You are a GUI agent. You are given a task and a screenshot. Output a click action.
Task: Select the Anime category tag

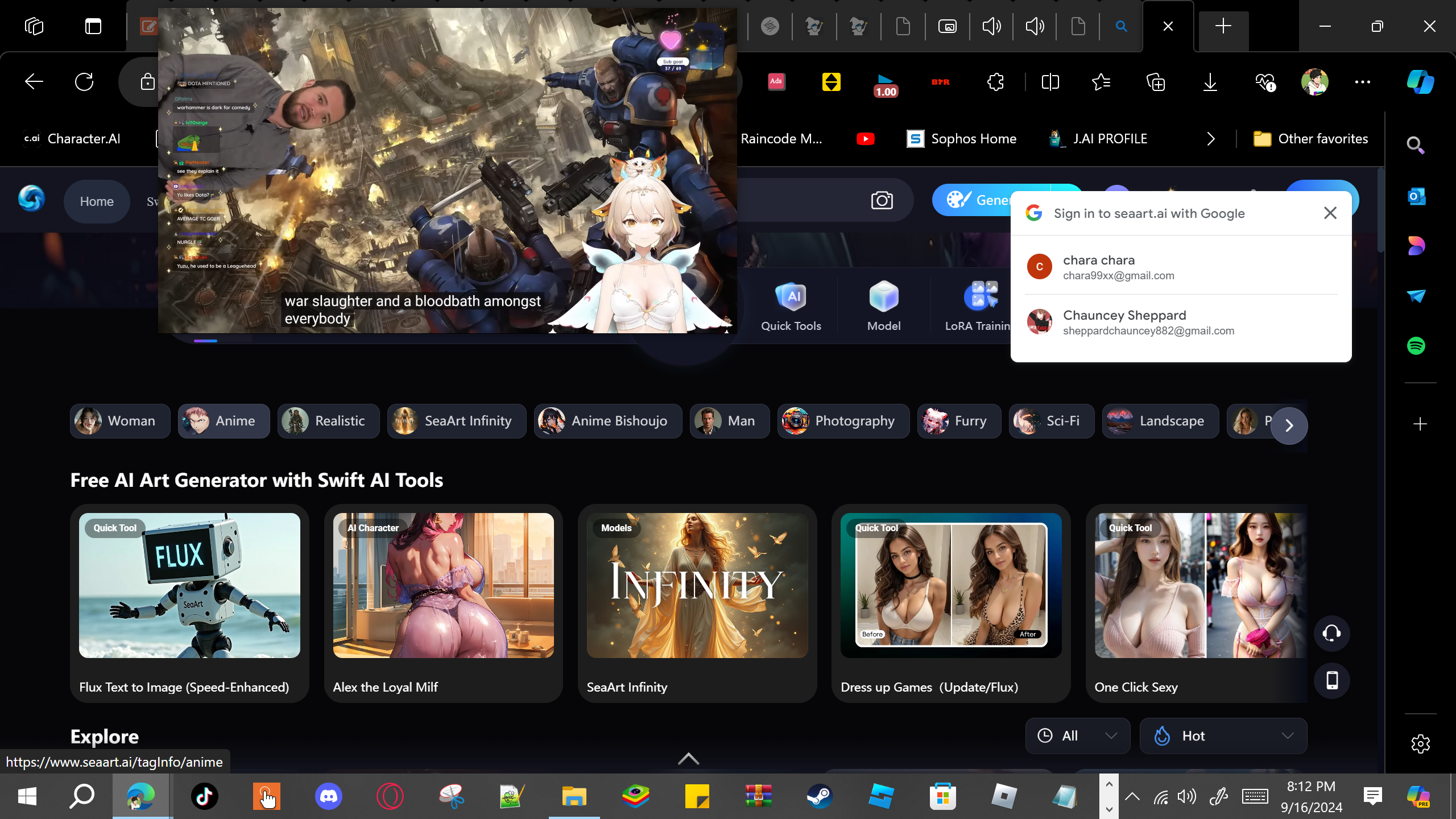224,421
